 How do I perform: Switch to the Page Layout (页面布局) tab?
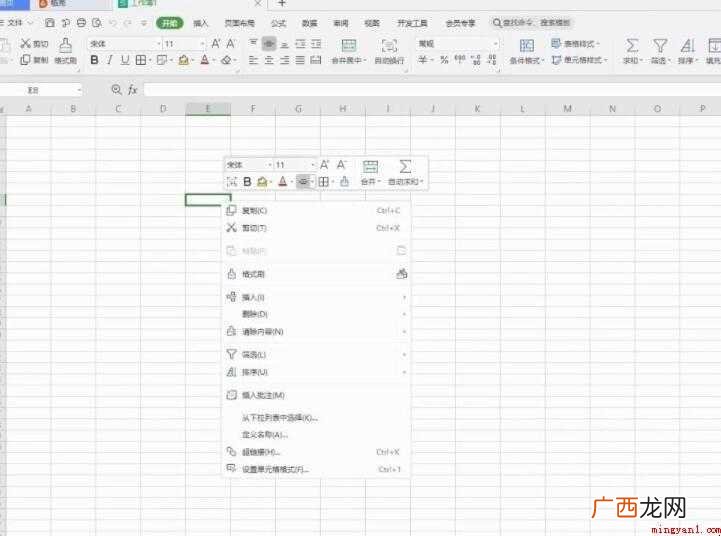click(240, 23)
